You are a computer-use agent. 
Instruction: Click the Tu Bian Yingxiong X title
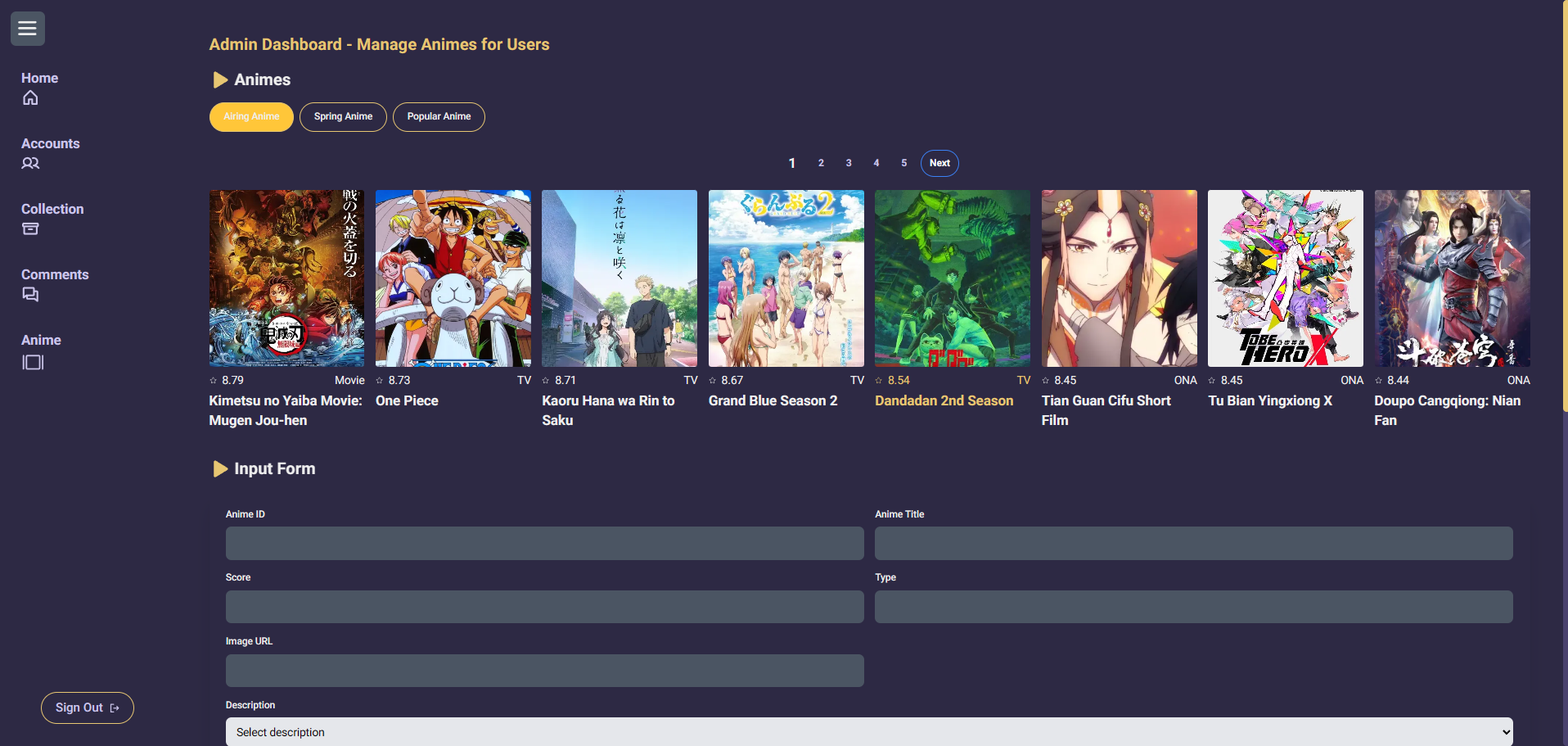coord(1270,401)
